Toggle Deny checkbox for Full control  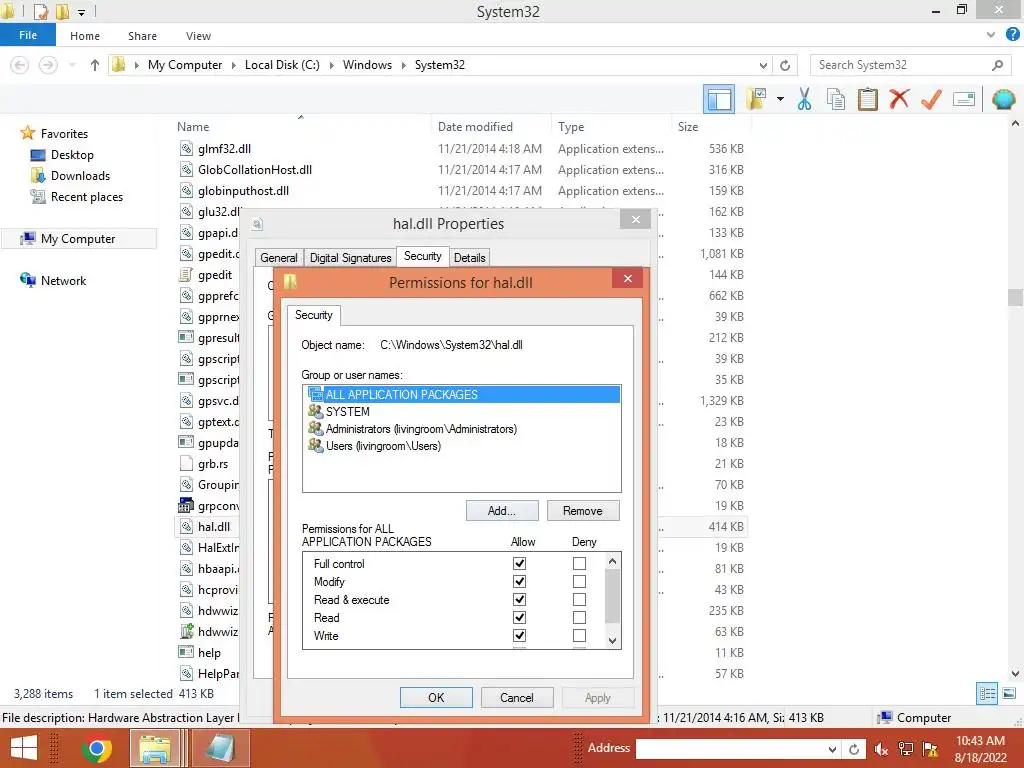click(x=579, y=563)
